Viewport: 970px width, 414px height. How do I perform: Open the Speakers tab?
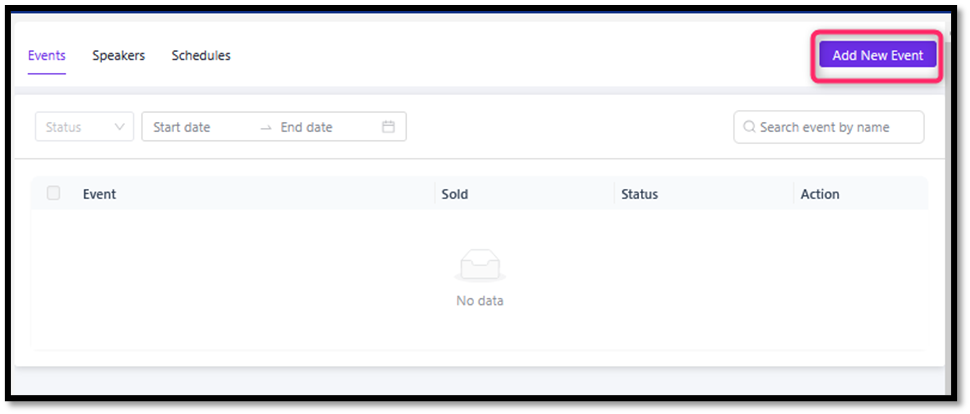point(118,55)
